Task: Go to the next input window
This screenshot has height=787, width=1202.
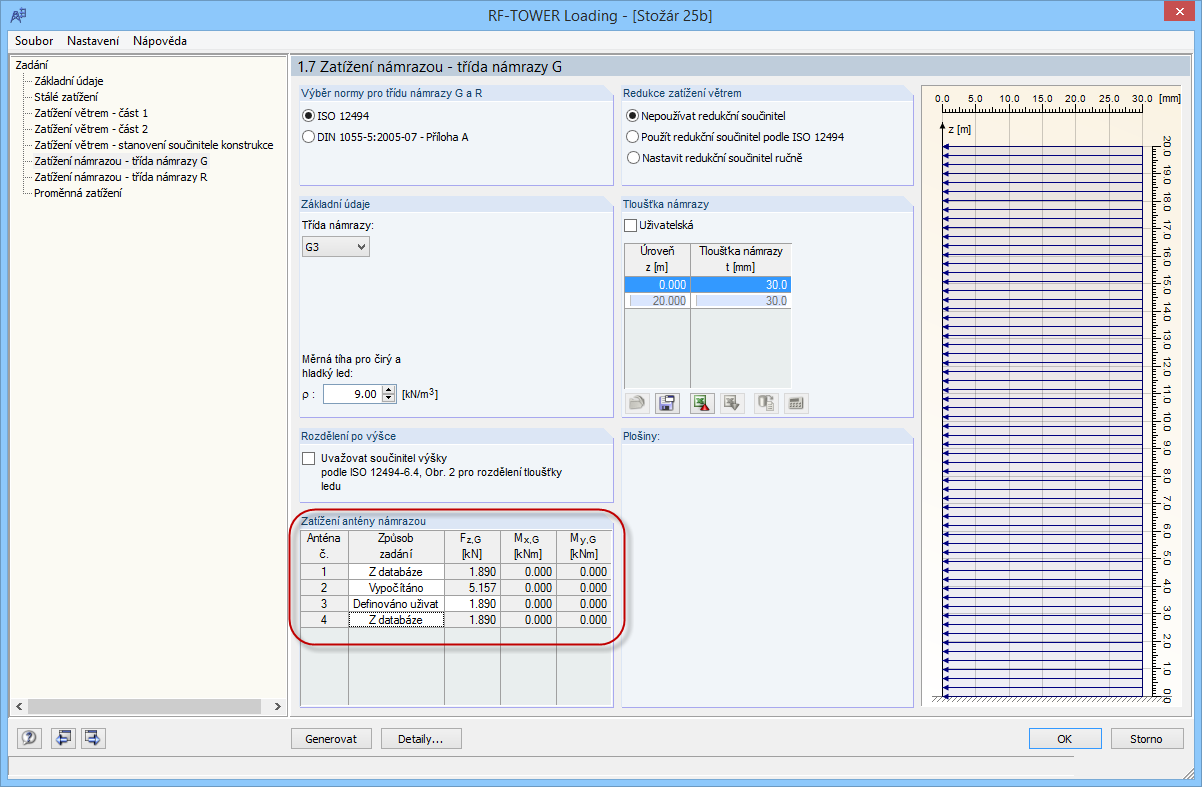Action: pos(94,738)
